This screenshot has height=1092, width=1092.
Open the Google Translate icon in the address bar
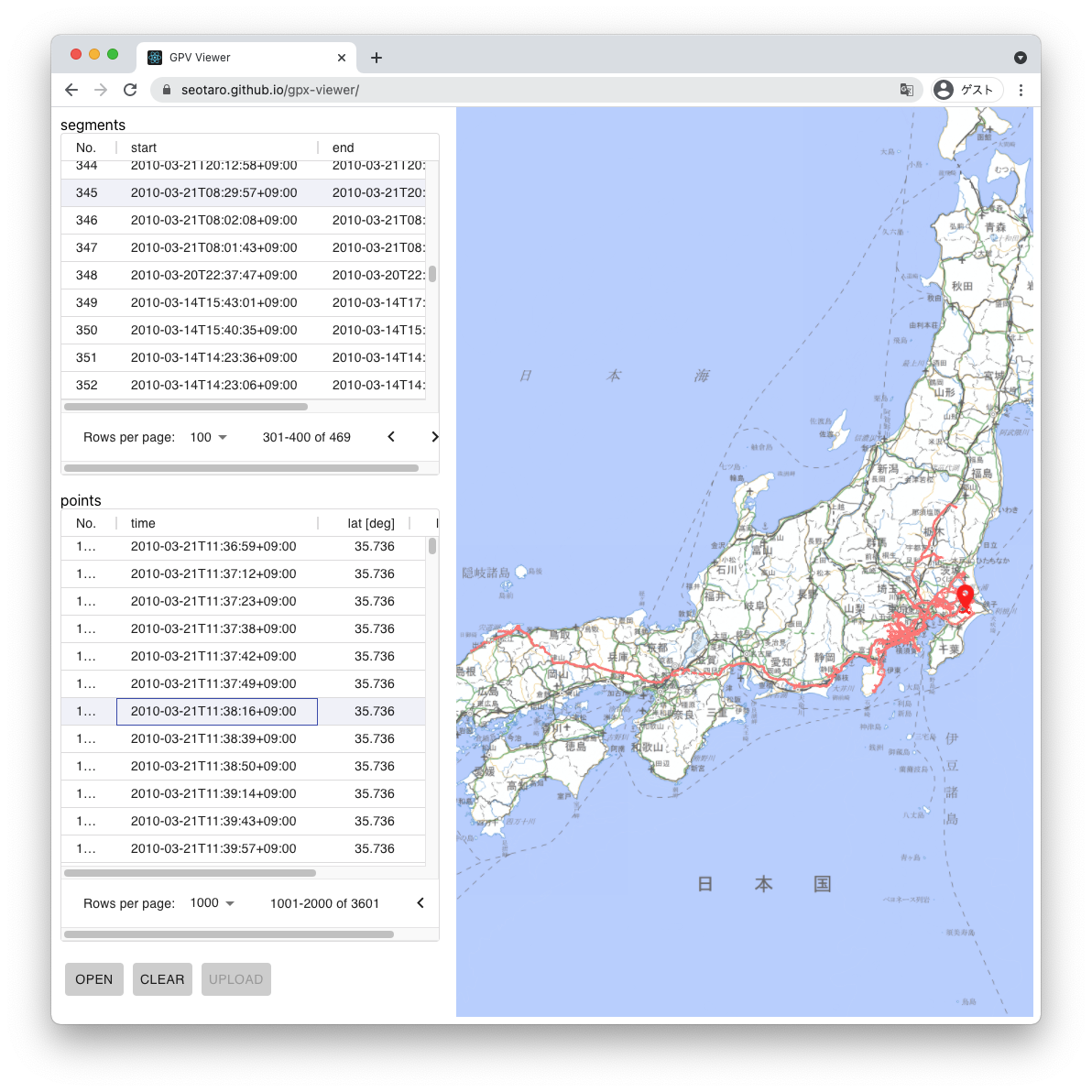click(906, 90)
